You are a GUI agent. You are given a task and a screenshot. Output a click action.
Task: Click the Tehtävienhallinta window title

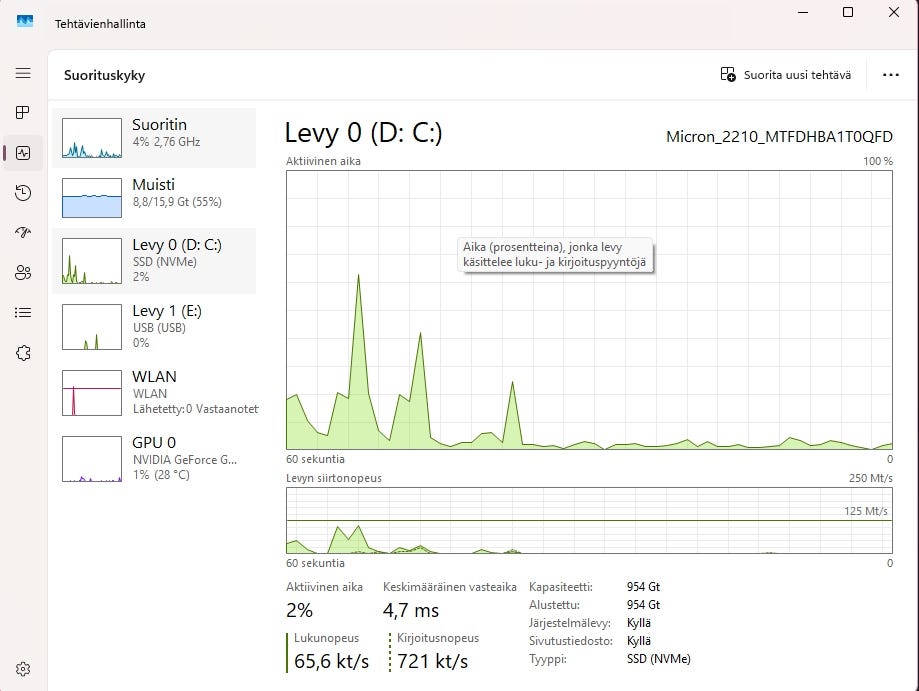coord(100,24)
